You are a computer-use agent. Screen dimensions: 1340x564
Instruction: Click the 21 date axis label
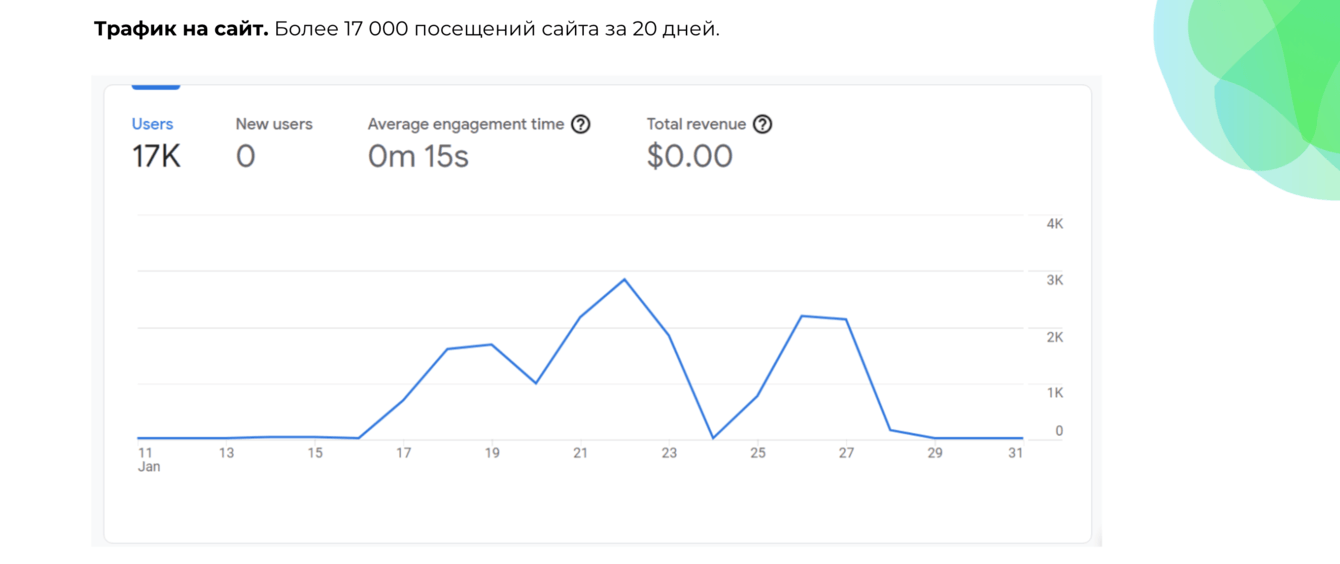(x=580, y=453)
